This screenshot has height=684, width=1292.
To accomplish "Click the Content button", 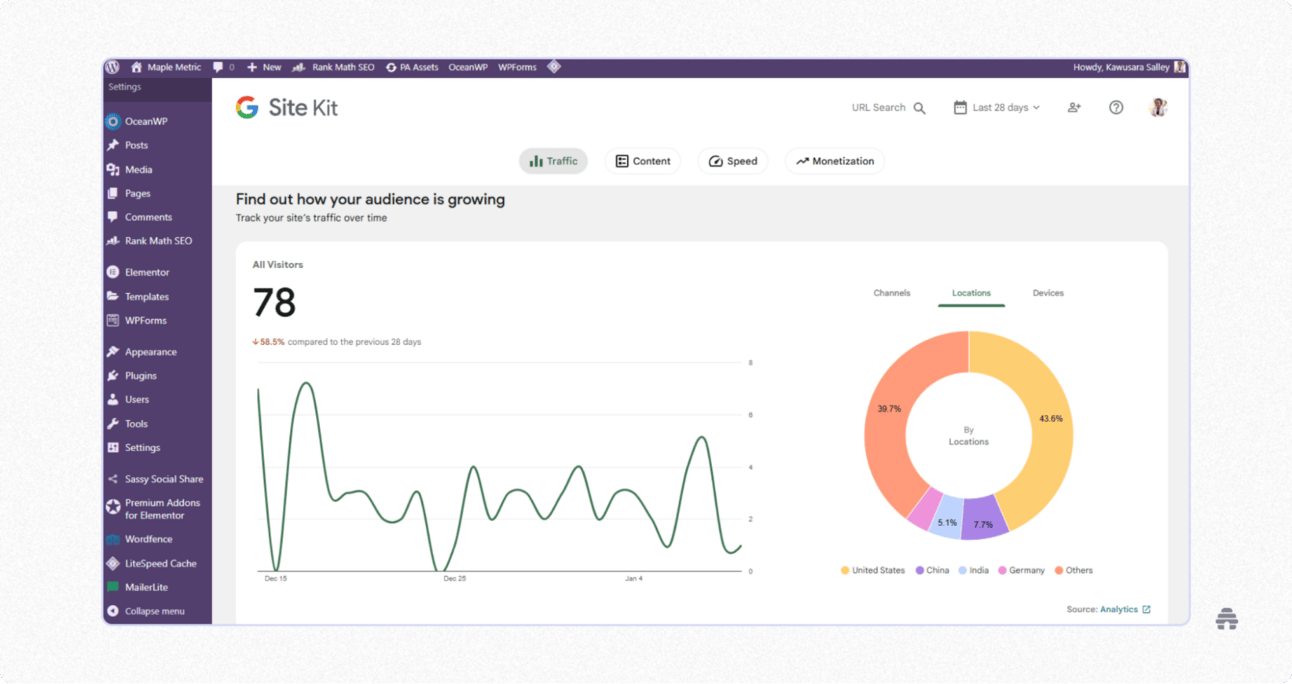I will click(643, 160).
